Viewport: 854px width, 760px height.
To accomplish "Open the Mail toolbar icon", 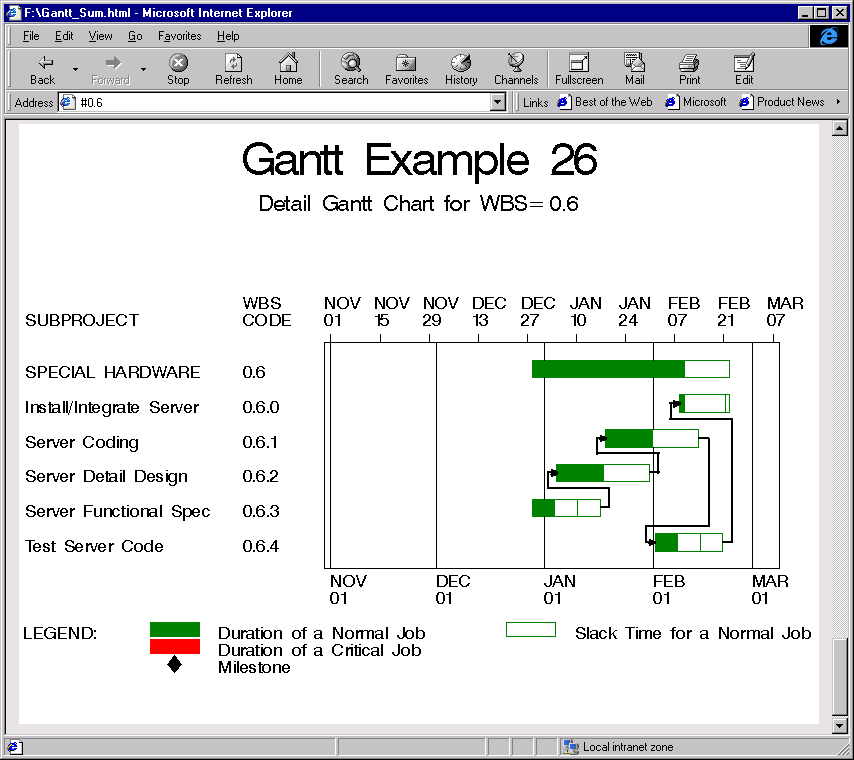I will coord(634,69).
